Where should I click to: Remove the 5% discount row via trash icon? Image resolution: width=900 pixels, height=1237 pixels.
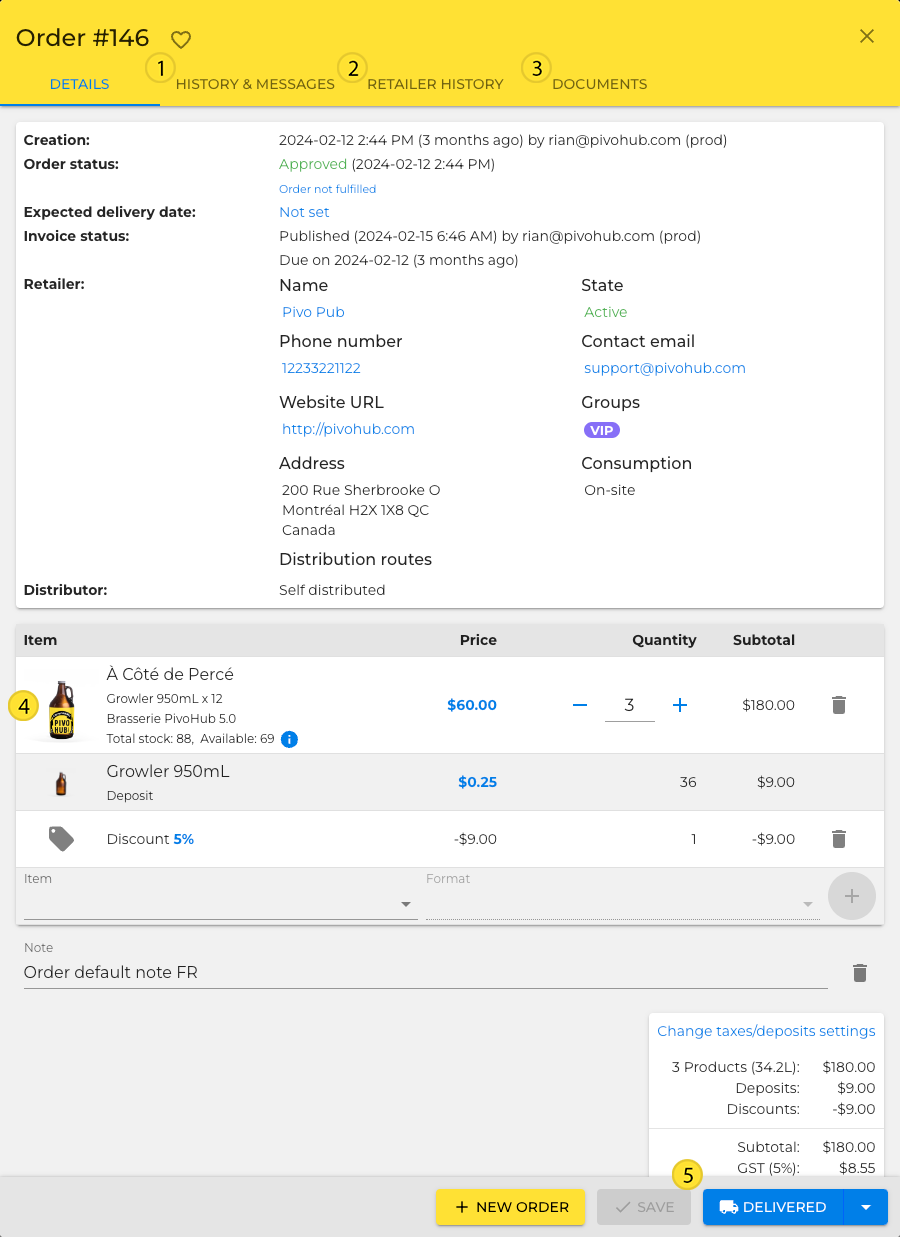pyautogui.click(x=839, y=839)
